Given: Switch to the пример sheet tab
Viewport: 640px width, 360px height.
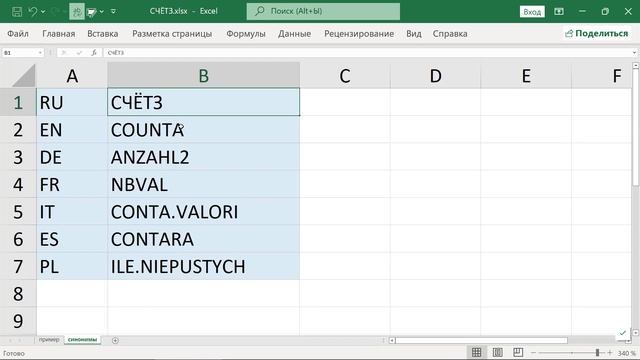Looking at the screenshot, I should pyautogui.click(x=49, y=340).
